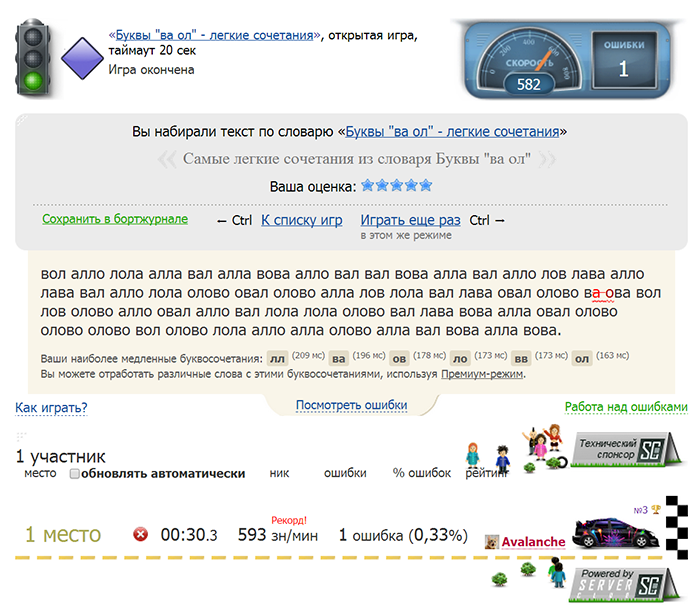Click the purple diamond game type icon
Image resolution: width=700 pixels, height=605 pixels.
tap(82, 58)
